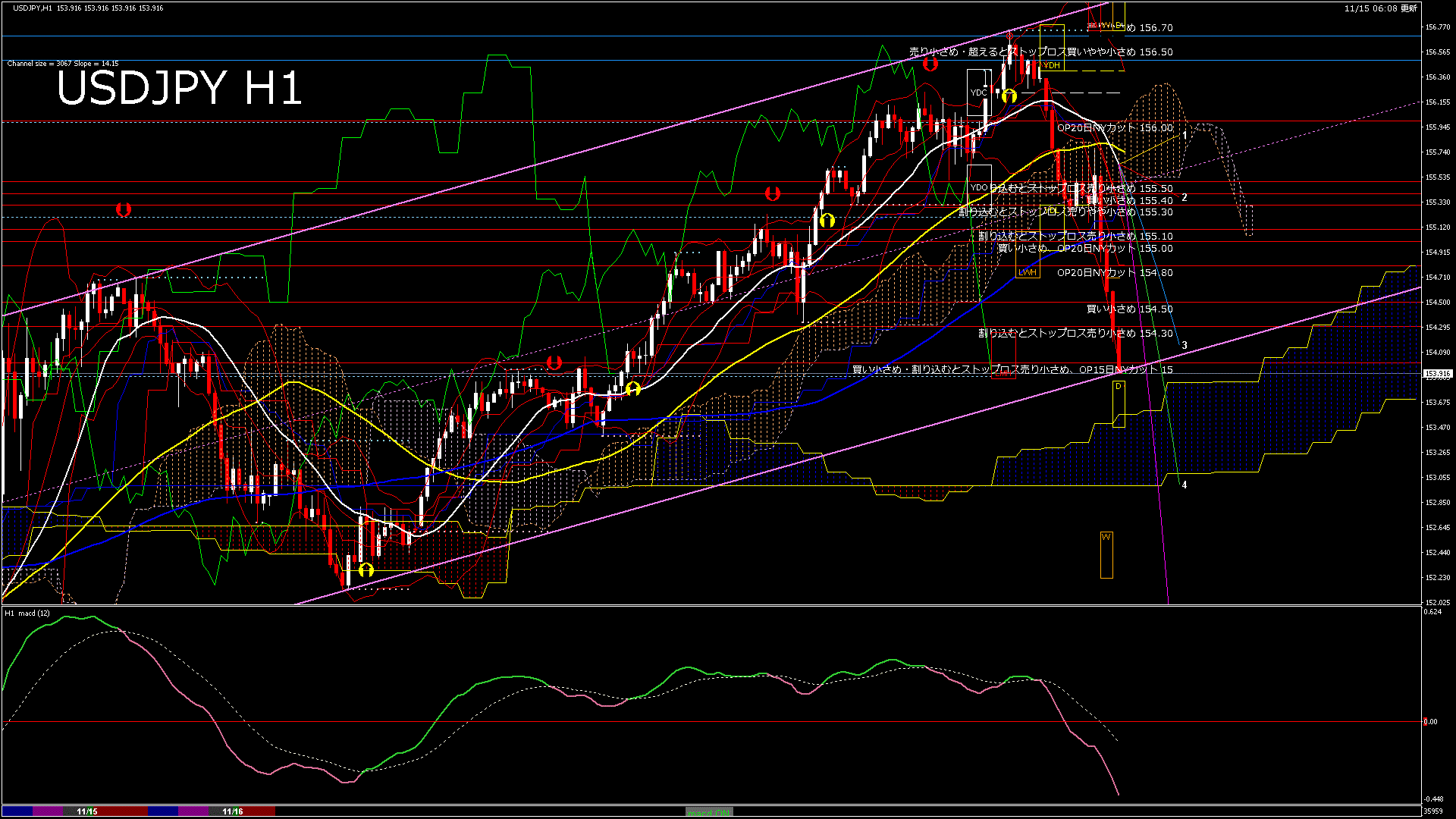This screenshot has height=819, width=1456.
Task: Click the OP20日NYカット 156.00 level label
Action: click(x=1115, y=128)
